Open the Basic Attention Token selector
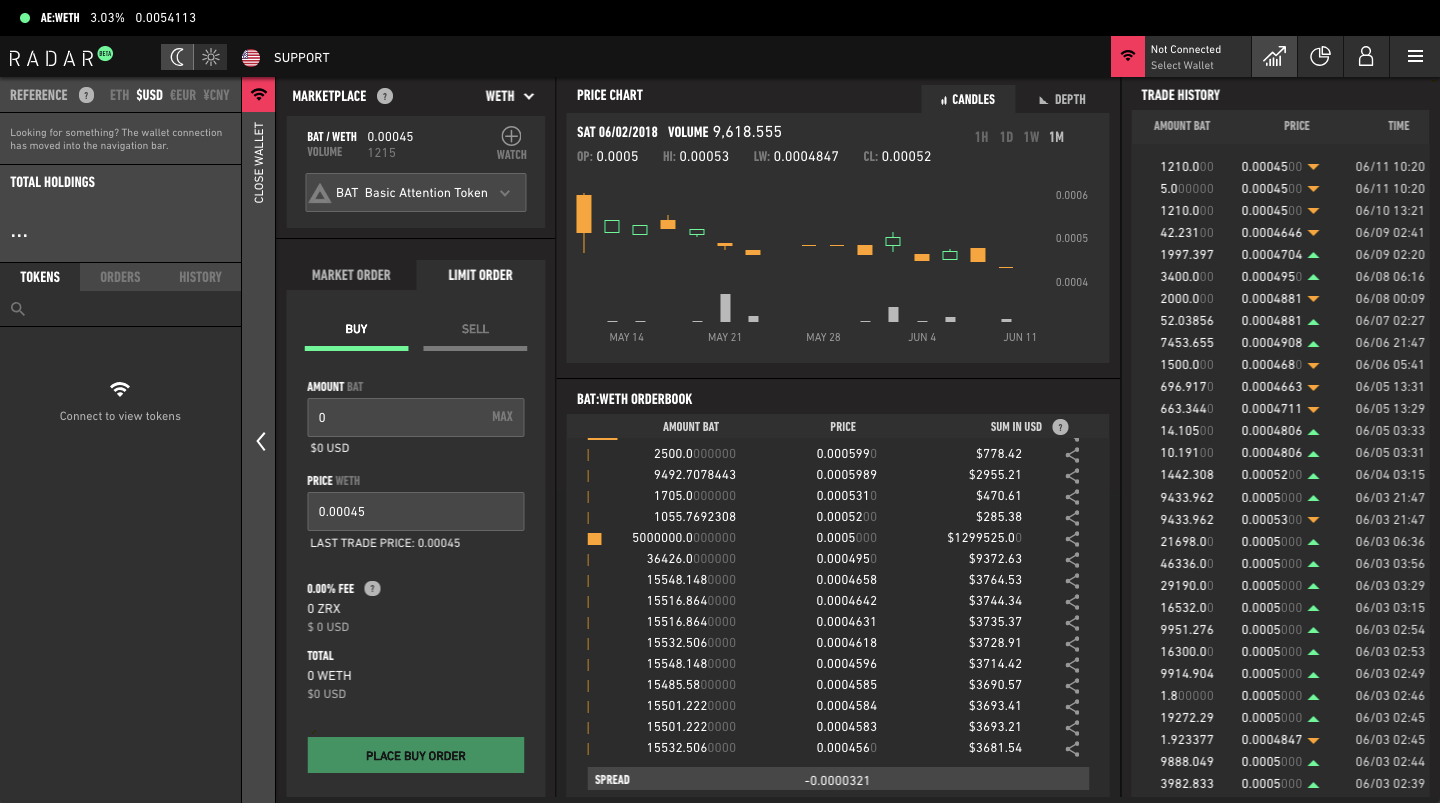 click(x=415, y=192)
